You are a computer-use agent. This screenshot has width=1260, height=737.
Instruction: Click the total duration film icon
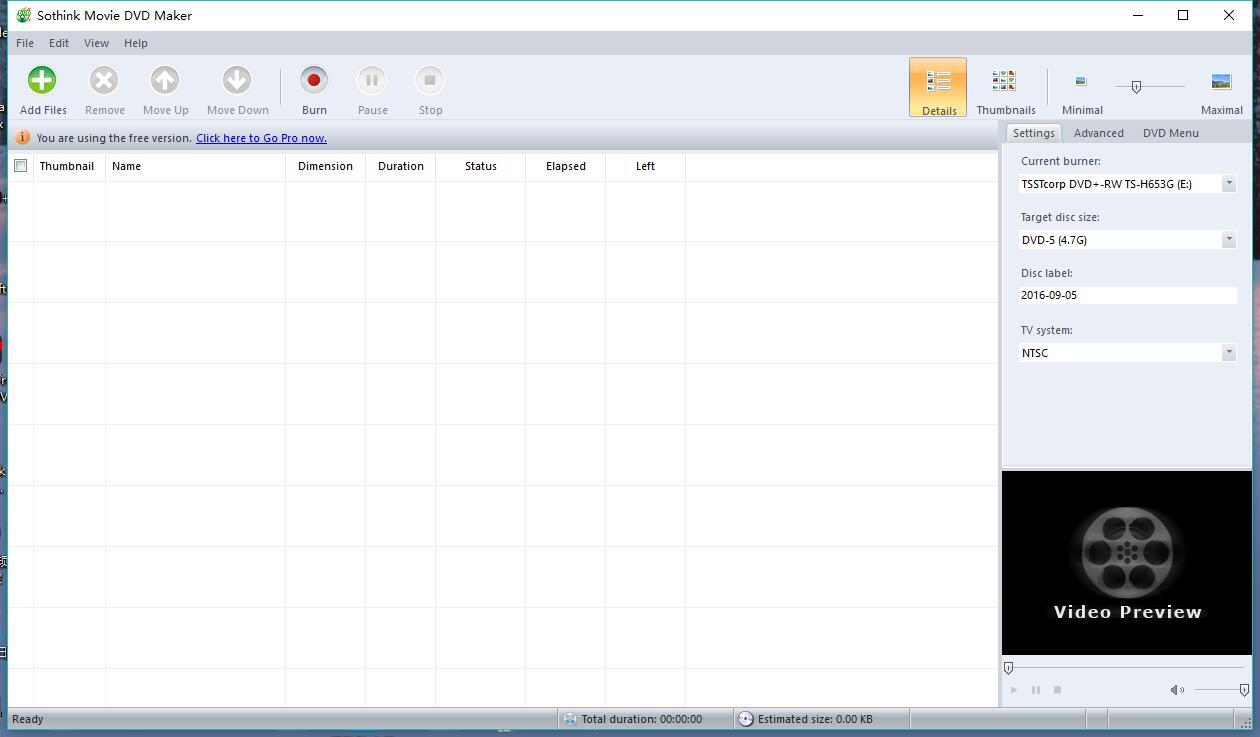tap(569, 719)
